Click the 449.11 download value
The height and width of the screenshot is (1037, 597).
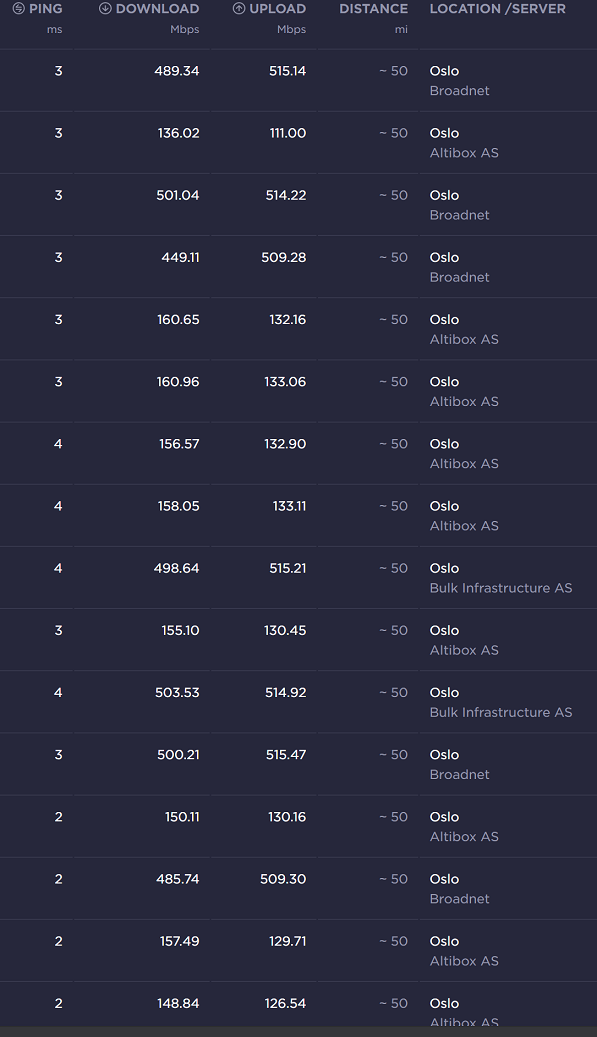(180, 257)
